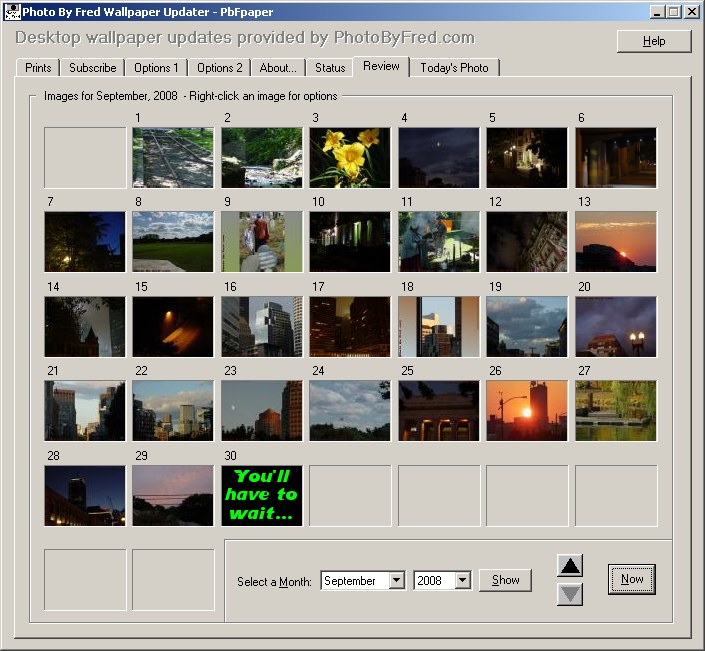Switch to the Prints tab
The image size is (705, 651).
point(38,68)
